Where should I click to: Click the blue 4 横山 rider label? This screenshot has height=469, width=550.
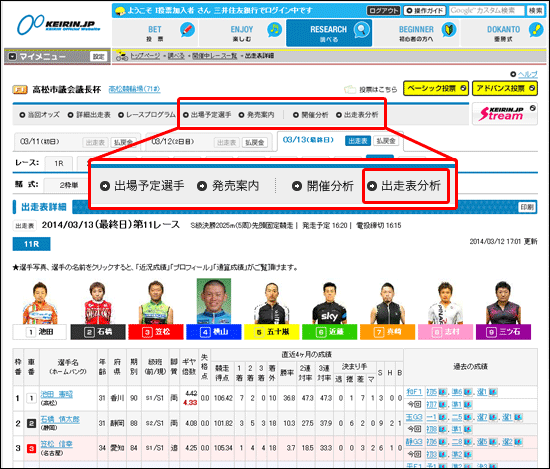coord(214,332)
